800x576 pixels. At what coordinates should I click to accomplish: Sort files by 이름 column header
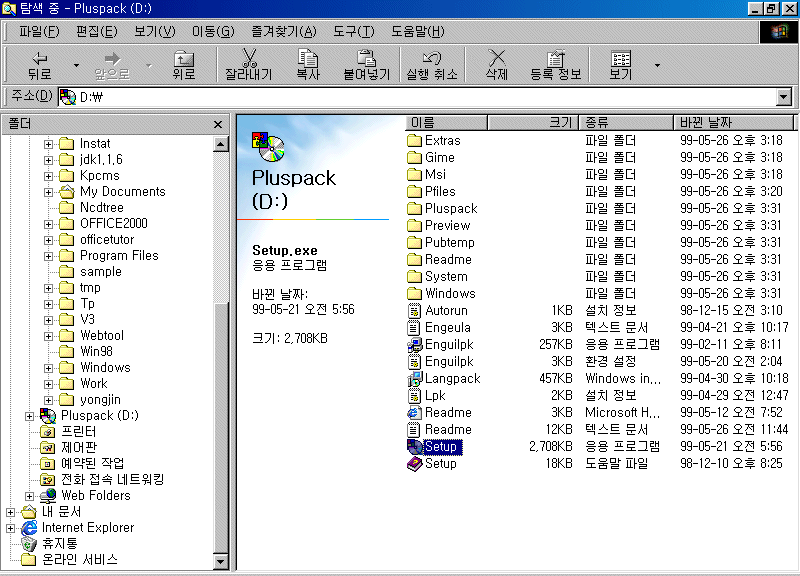click(x=446, y=122)
